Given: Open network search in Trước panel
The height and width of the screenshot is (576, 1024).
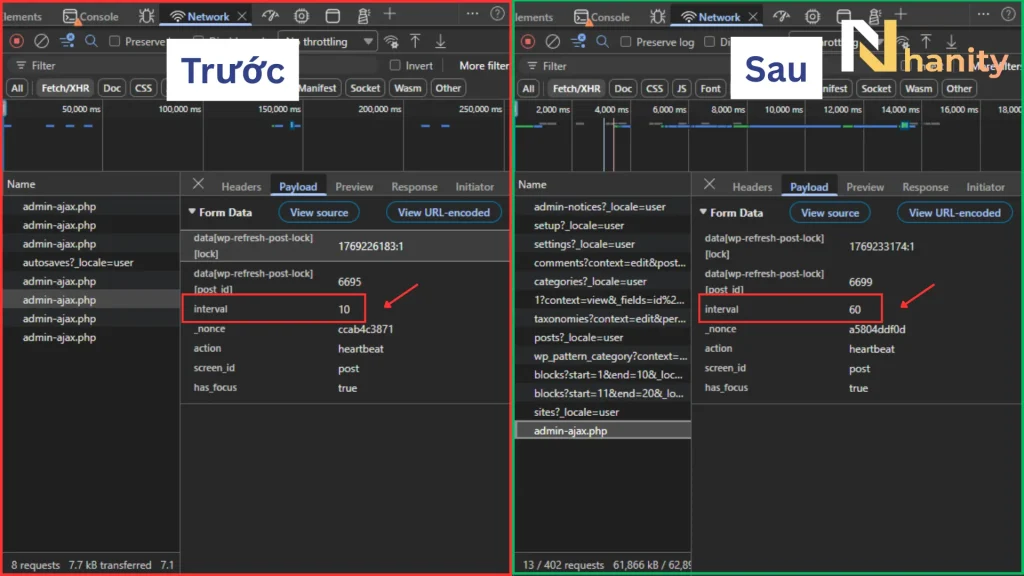Looking at the screenshot, I should pyautogui.click(x=91, y=41).
